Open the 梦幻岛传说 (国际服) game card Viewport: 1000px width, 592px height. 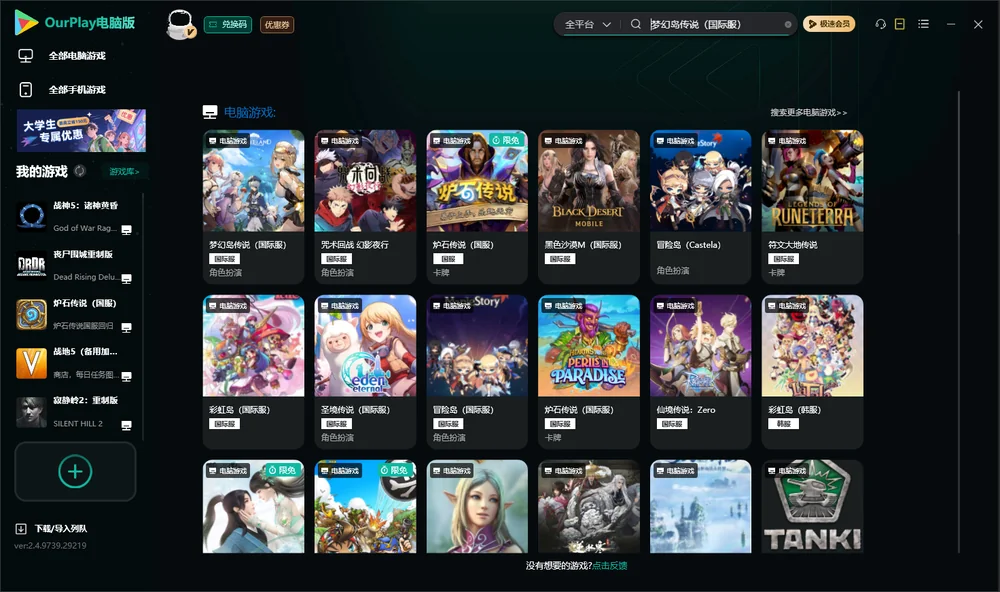tap(253, 207)
